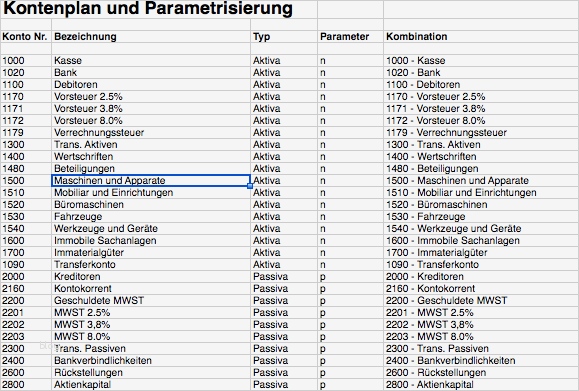Click the 'Parameter' column header
This screenshot has width=579, height=391.
click(350, 37)
